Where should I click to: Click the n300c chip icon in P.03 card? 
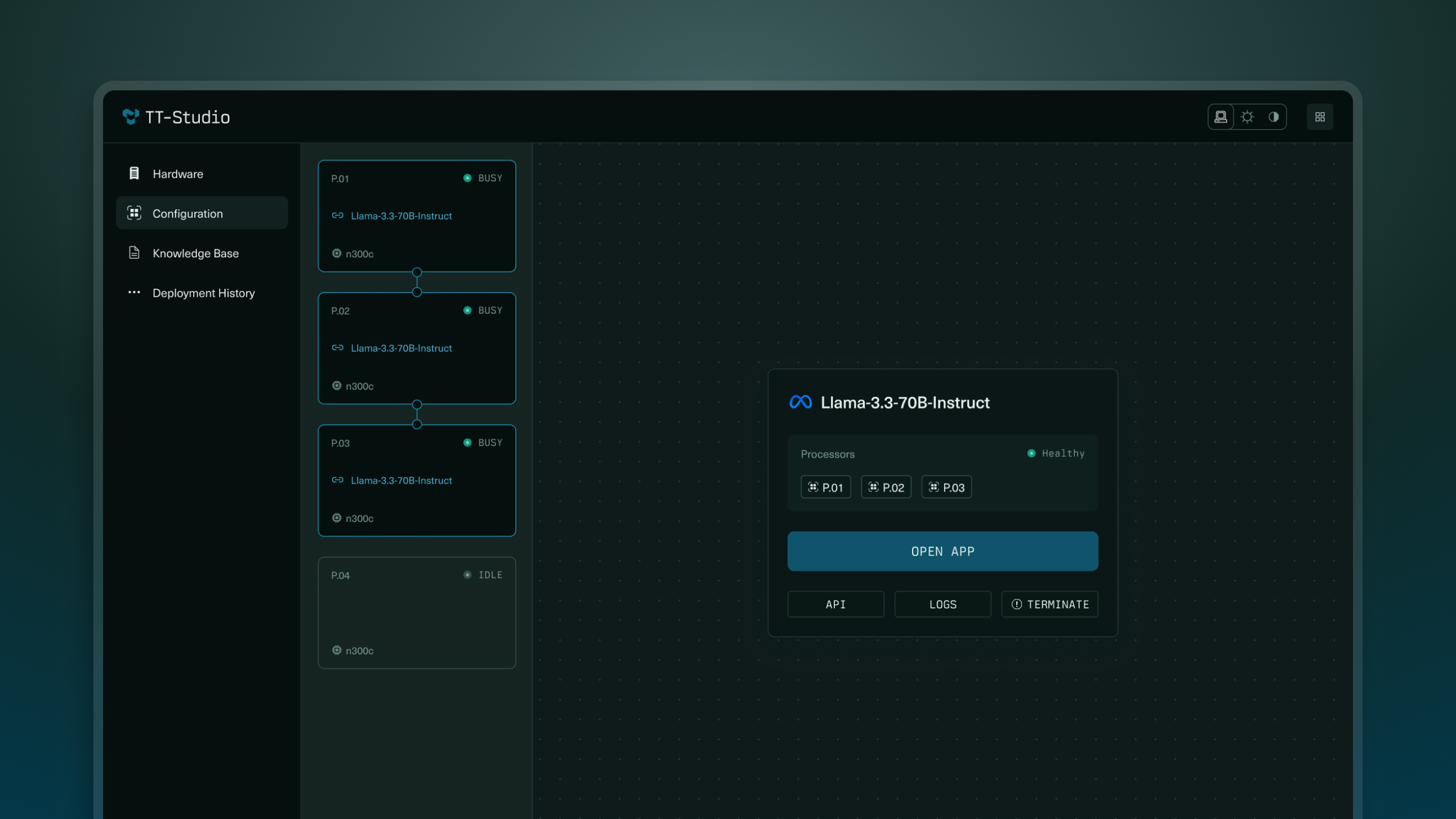pos(336,518)
